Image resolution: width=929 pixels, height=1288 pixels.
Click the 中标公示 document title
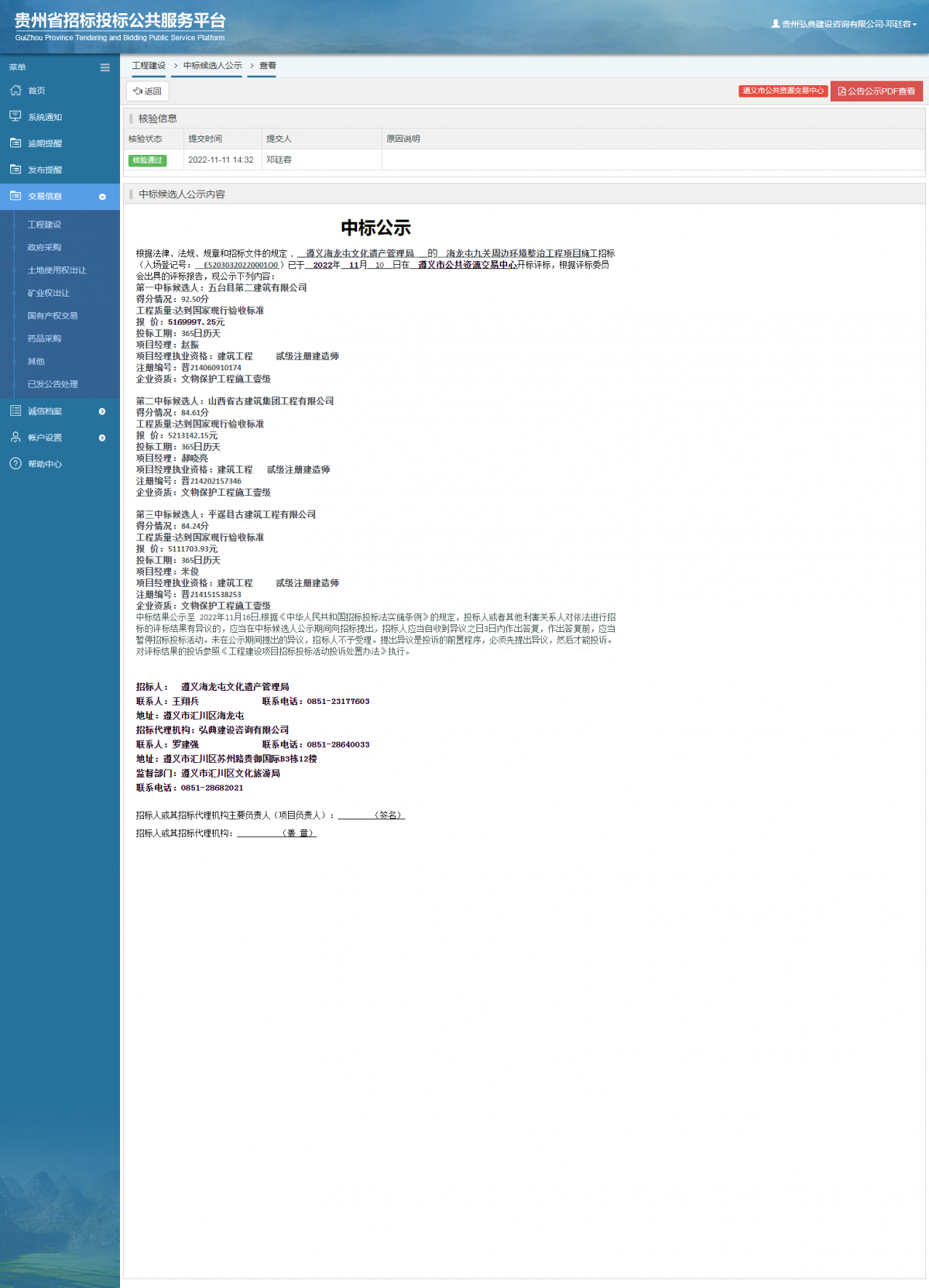tap(375, 228)
